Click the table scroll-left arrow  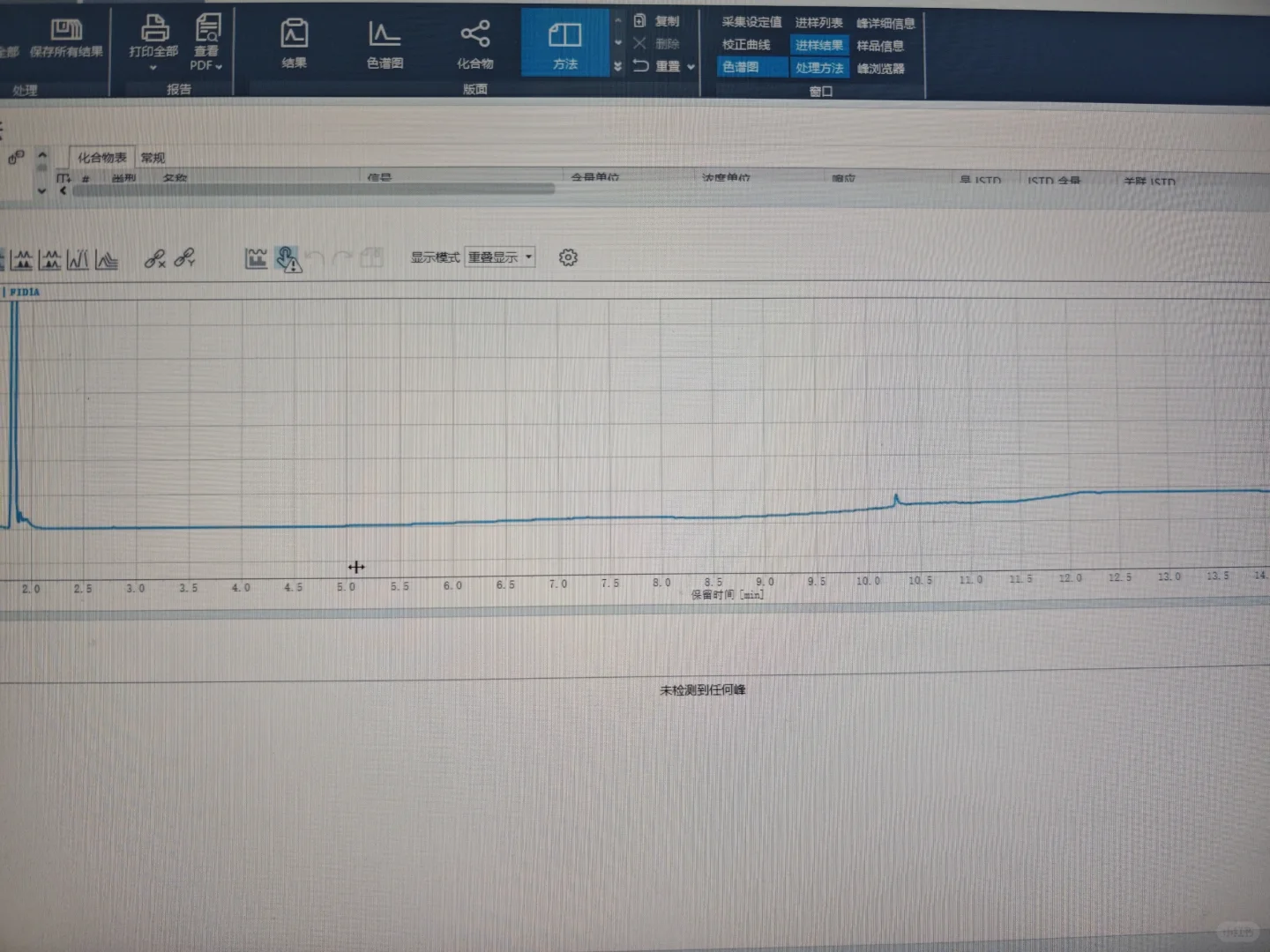tap(63, 190)
